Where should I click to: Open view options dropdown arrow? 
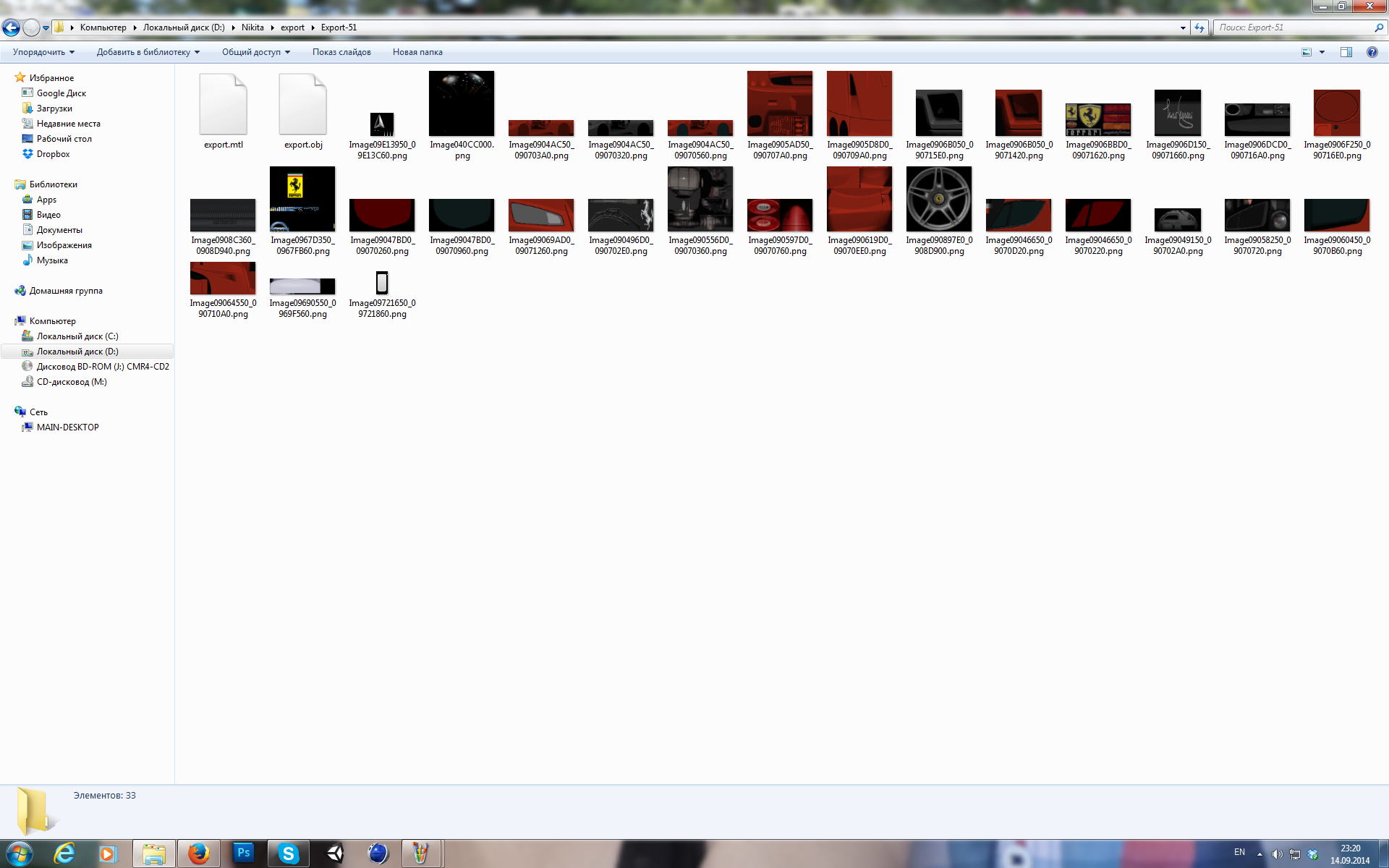pyautogui.click(x=1322, y=52)
